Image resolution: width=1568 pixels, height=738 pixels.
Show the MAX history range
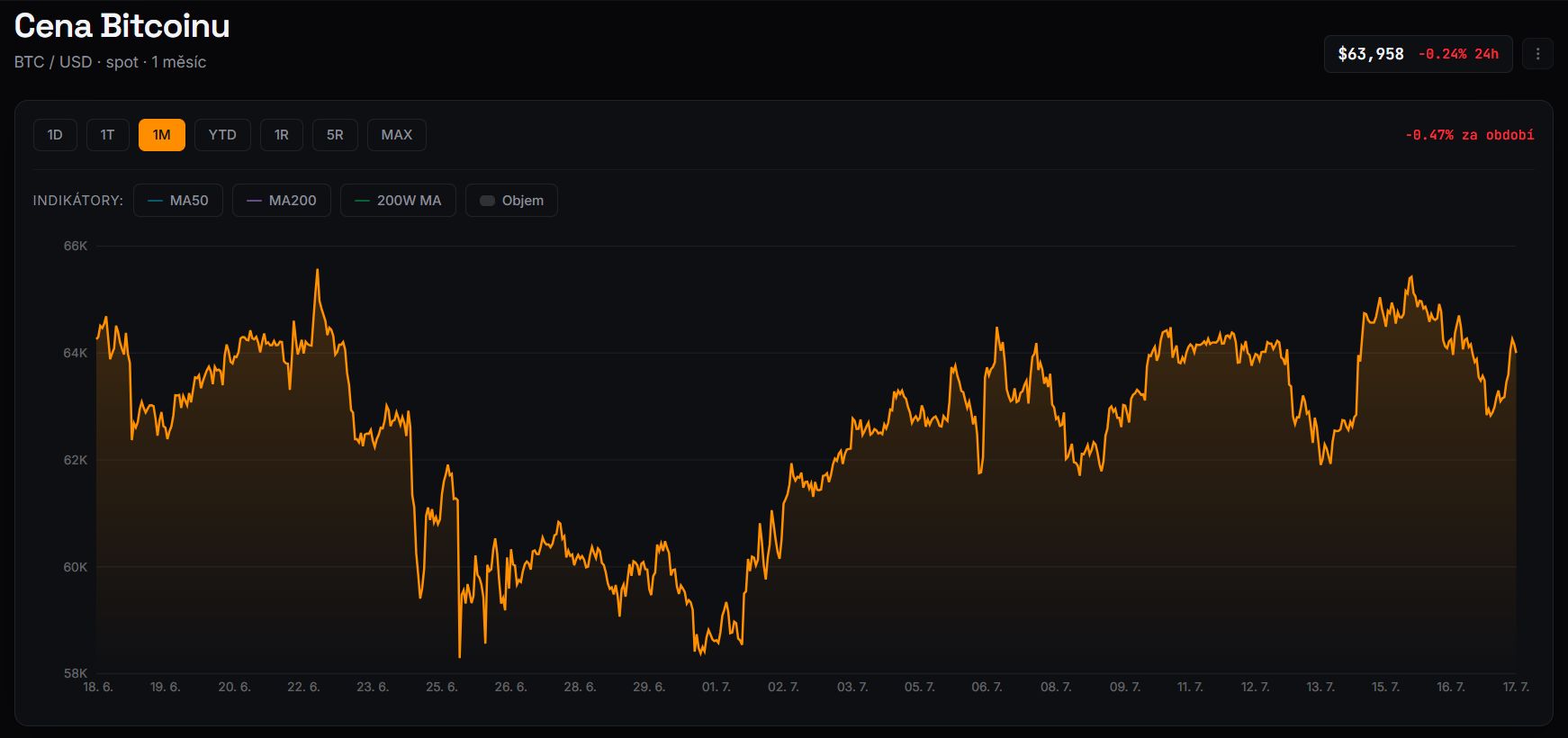click(x=396, y=135)
